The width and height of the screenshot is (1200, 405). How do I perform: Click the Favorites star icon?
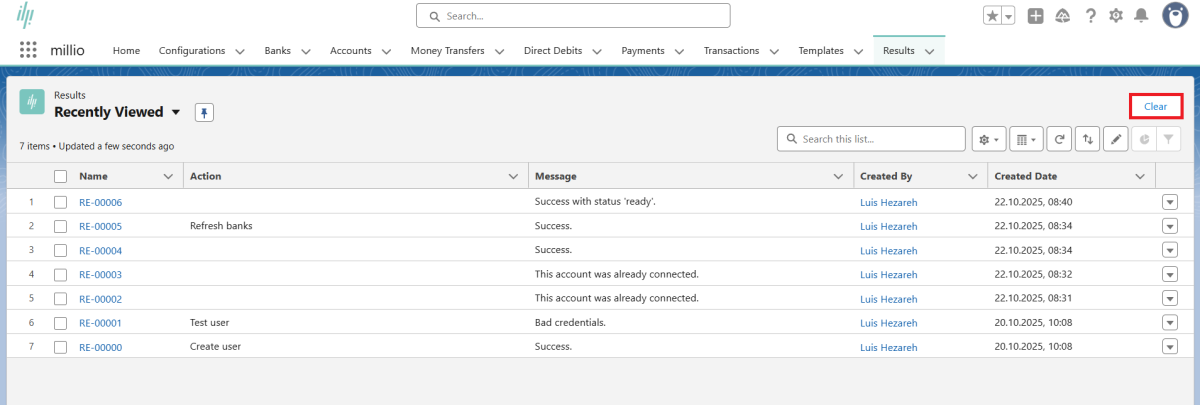pos(992,16)
